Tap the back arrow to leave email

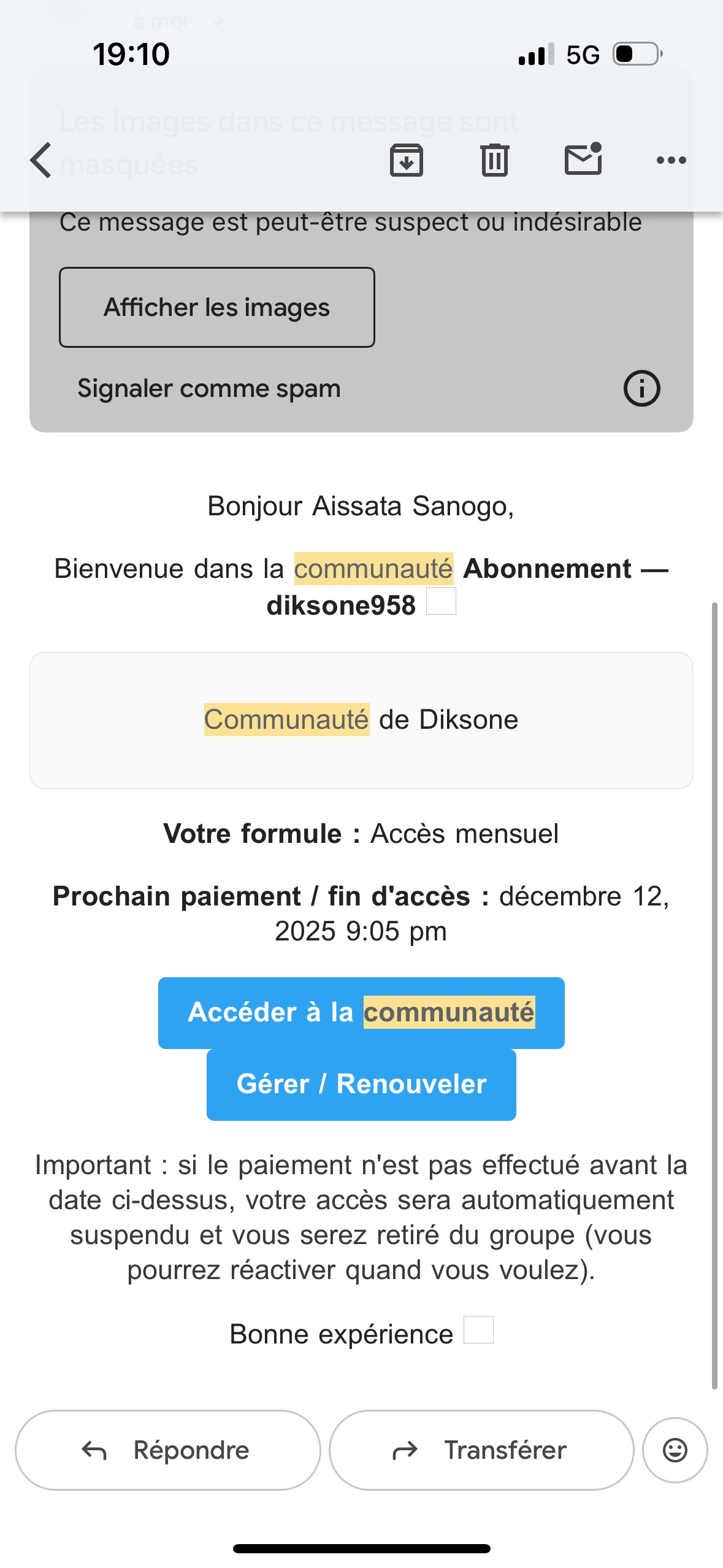pos(41,160)
